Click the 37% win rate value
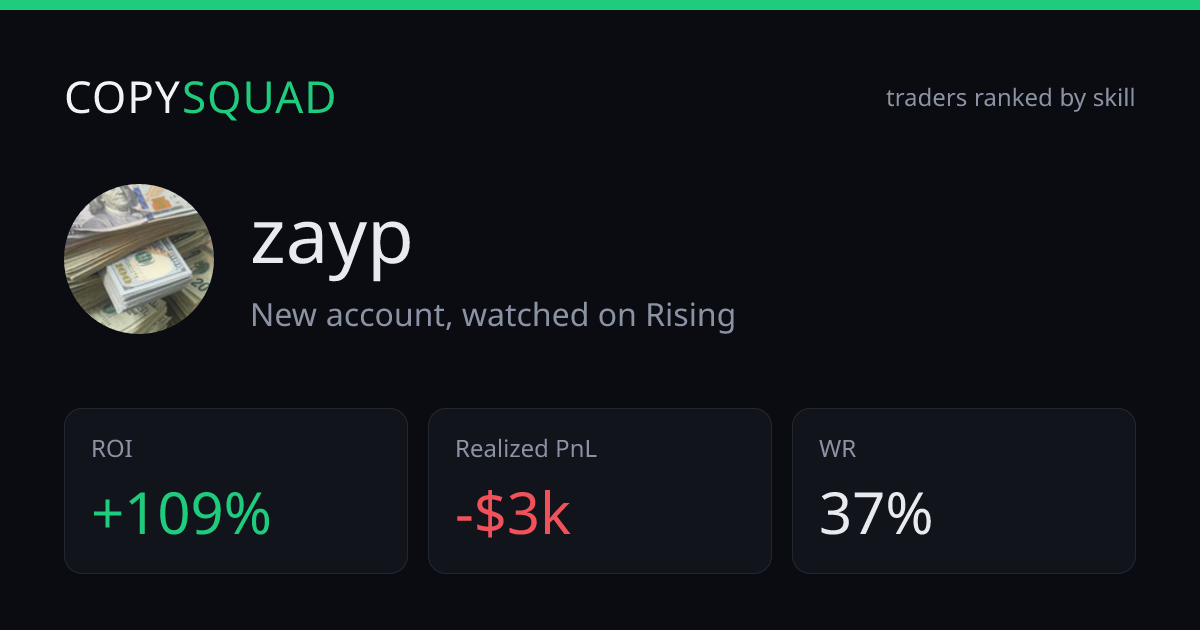Image resolution: width=1200 pixels, height=630 pixels. click(876, 515)
